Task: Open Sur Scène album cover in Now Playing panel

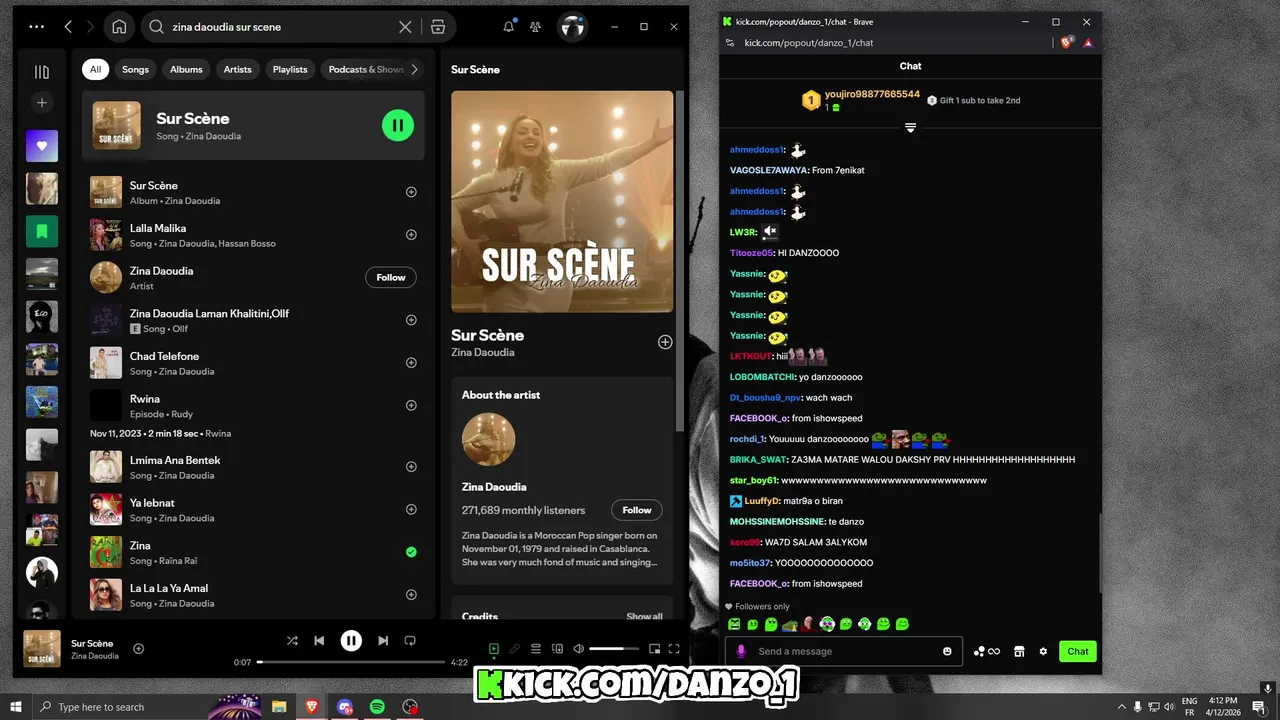Action: (x=562, y=201)
